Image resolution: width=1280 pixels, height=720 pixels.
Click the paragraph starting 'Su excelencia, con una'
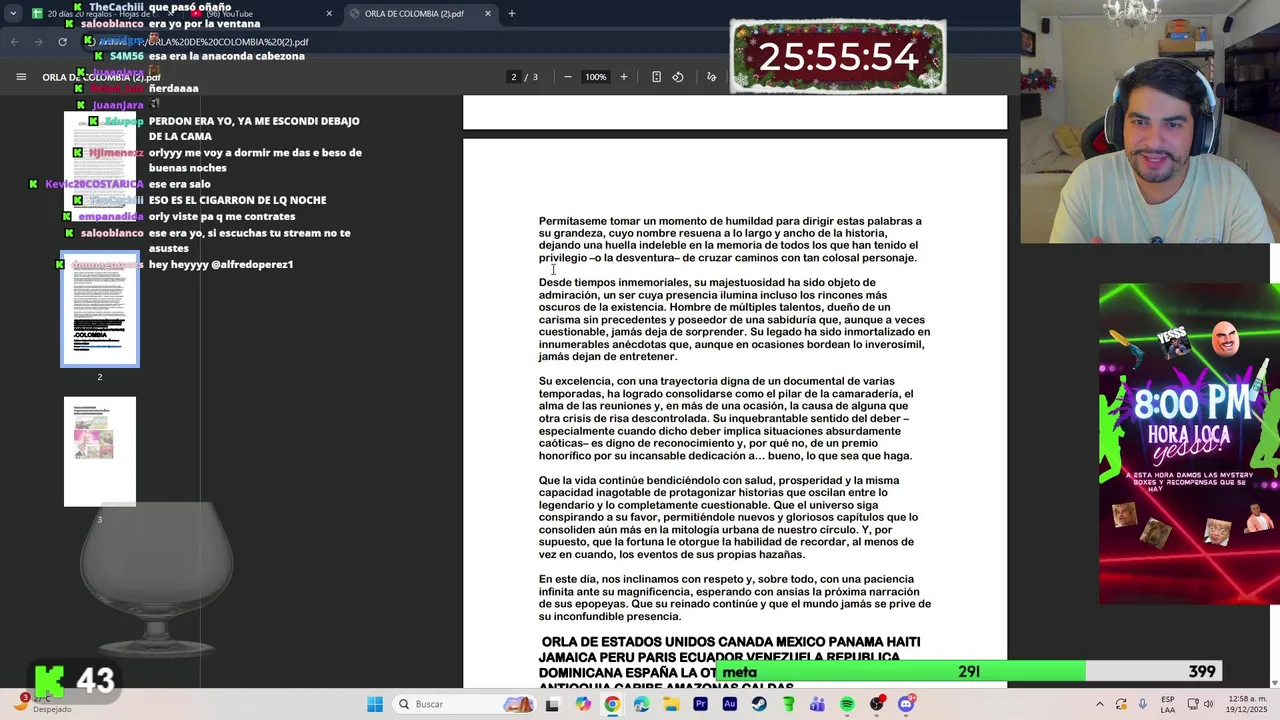[x=726, y=418]
